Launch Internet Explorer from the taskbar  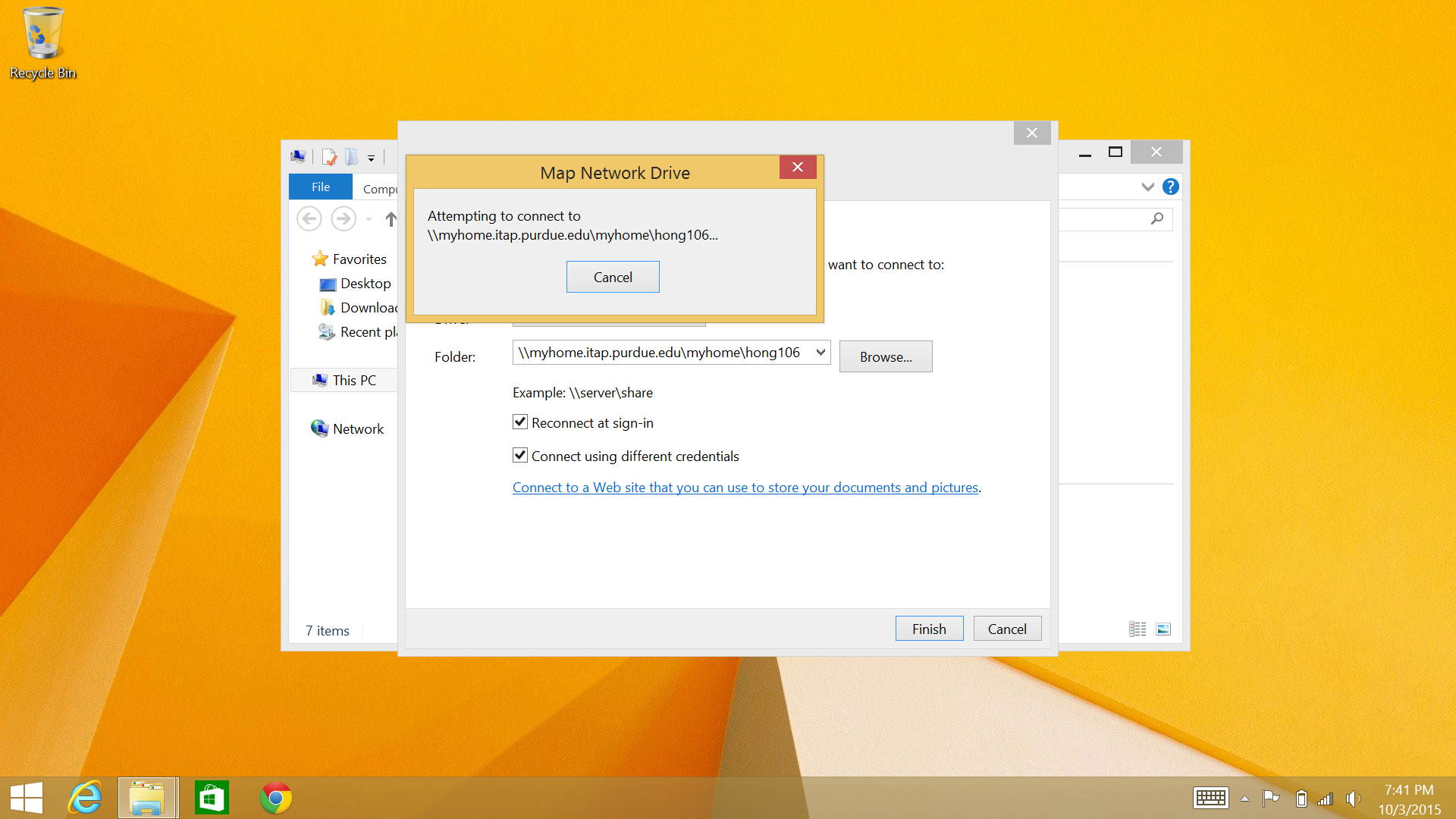click(84, 797)
